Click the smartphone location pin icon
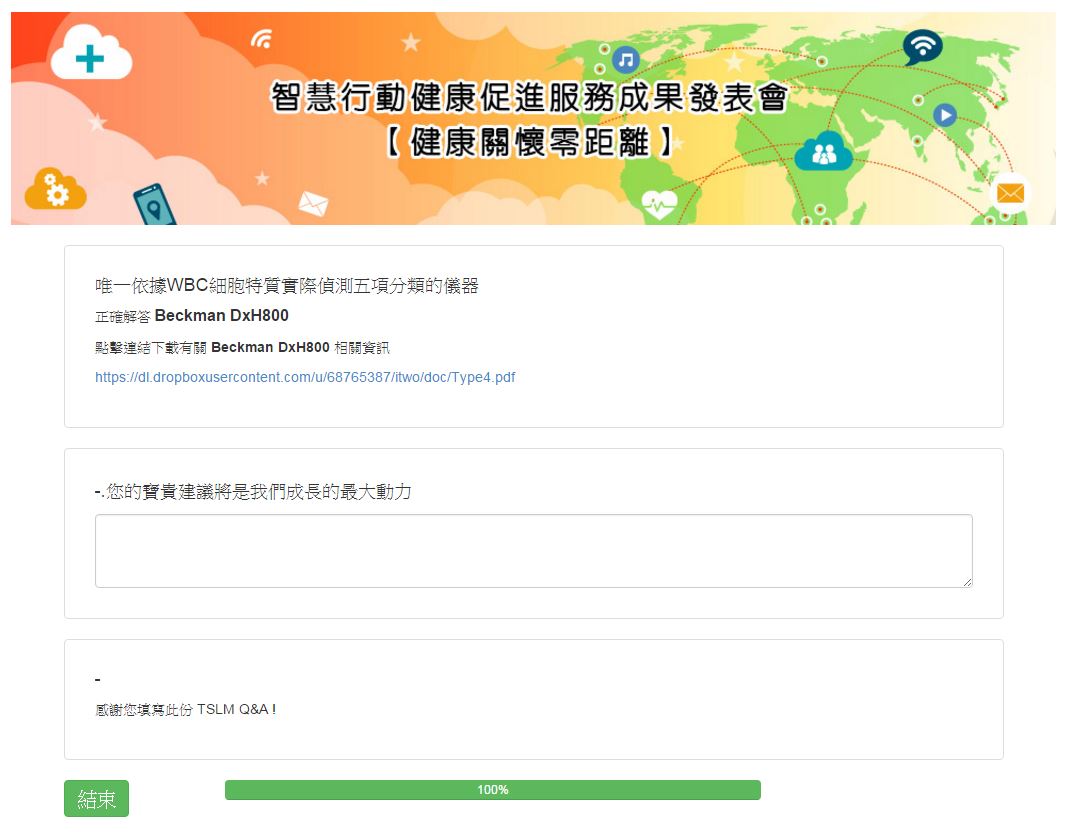Viewport: 1069px width, 832px height. pyautogui.click(x=154, y=205)
